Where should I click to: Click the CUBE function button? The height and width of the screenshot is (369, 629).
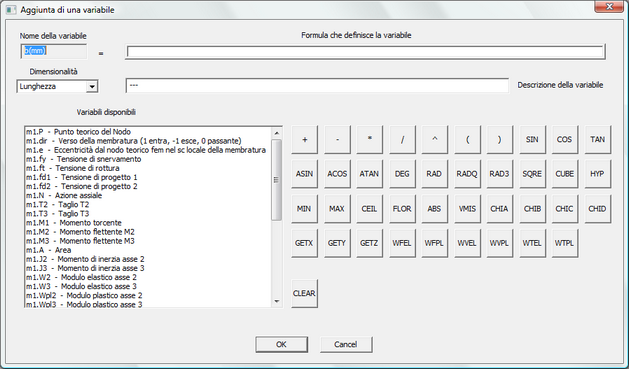[564, 174]
